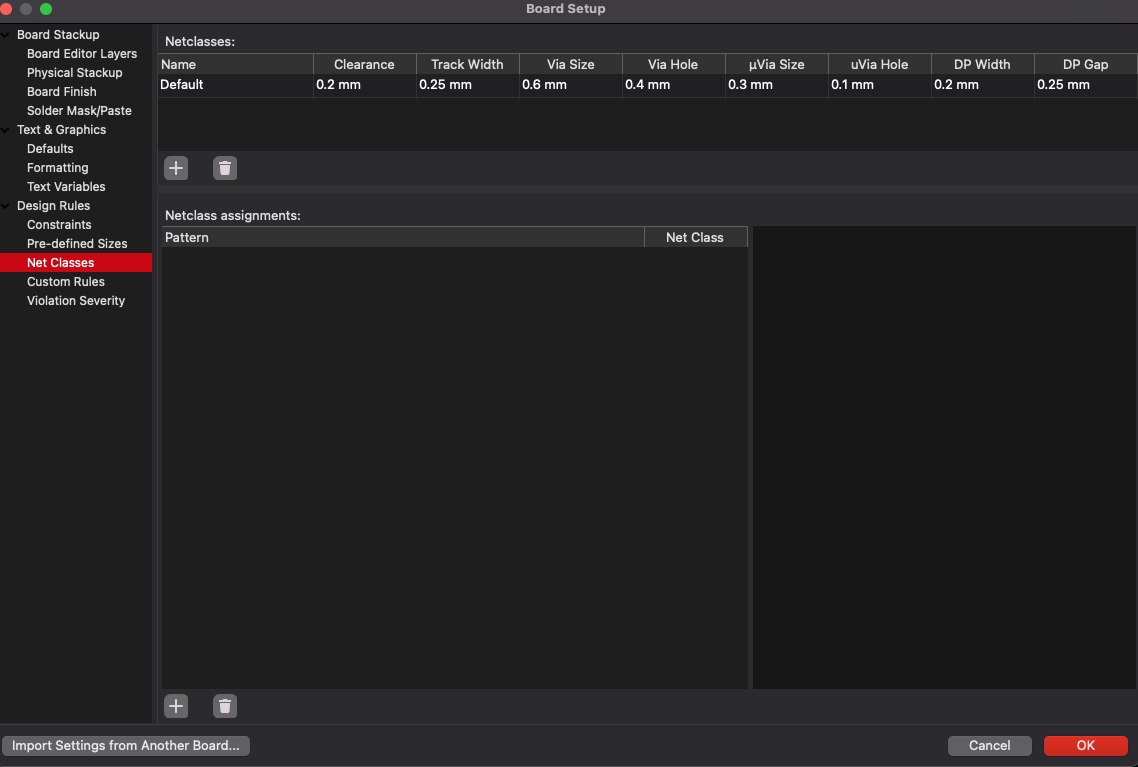Click the Via Hole column header
This screenshot has height=767, width=1138.
(x=674, y=65)
